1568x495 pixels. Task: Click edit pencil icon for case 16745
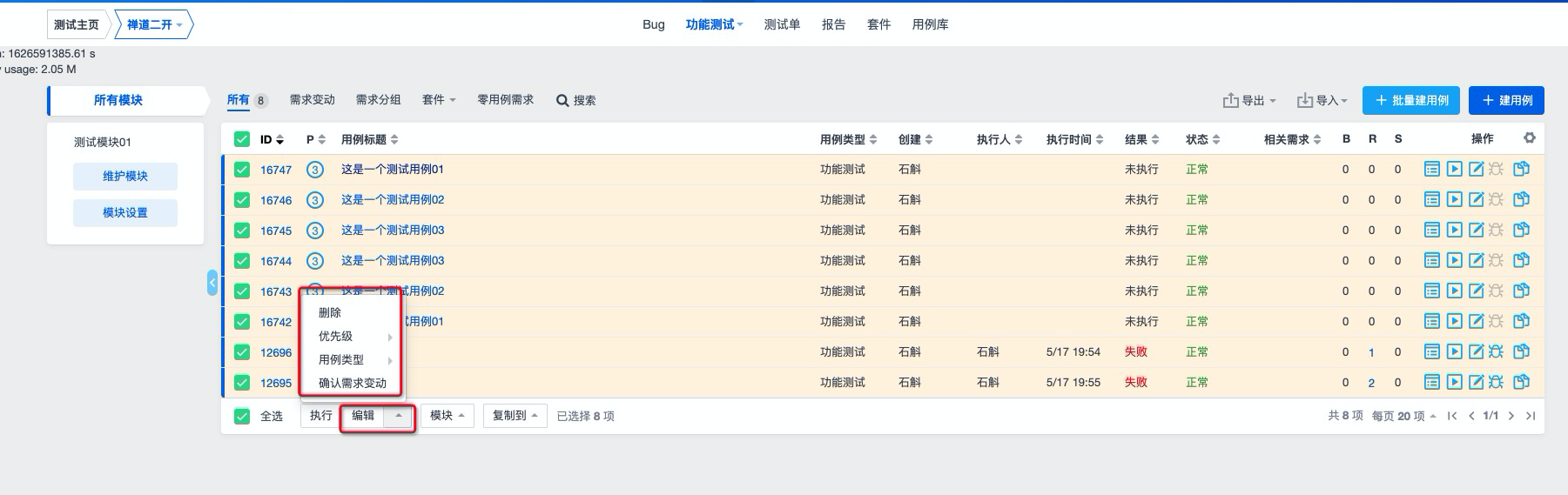[1476, 230]
